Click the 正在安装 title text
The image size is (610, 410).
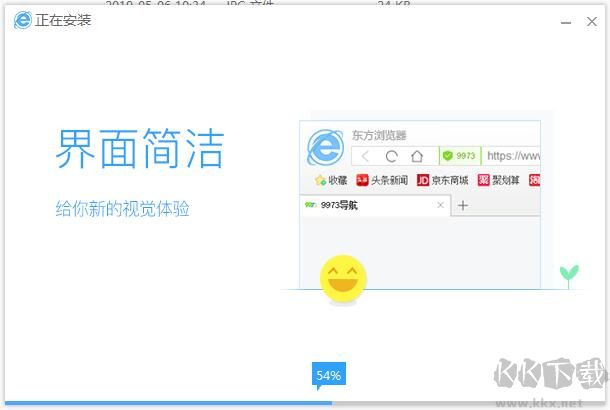pos(63,20)
